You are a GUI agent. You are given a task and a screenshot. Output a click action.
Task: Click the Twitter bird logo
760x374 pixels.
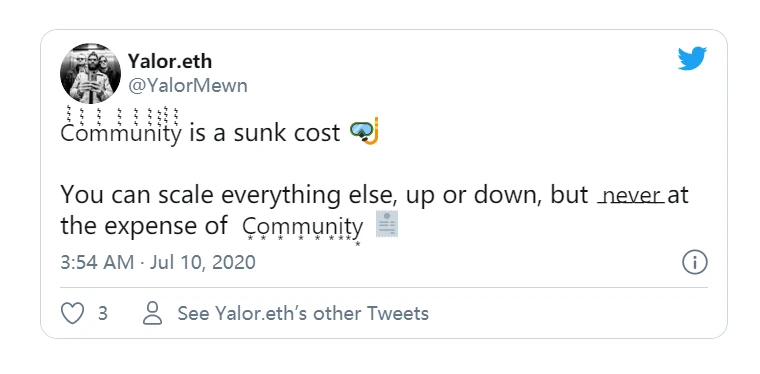click(692, 59)
